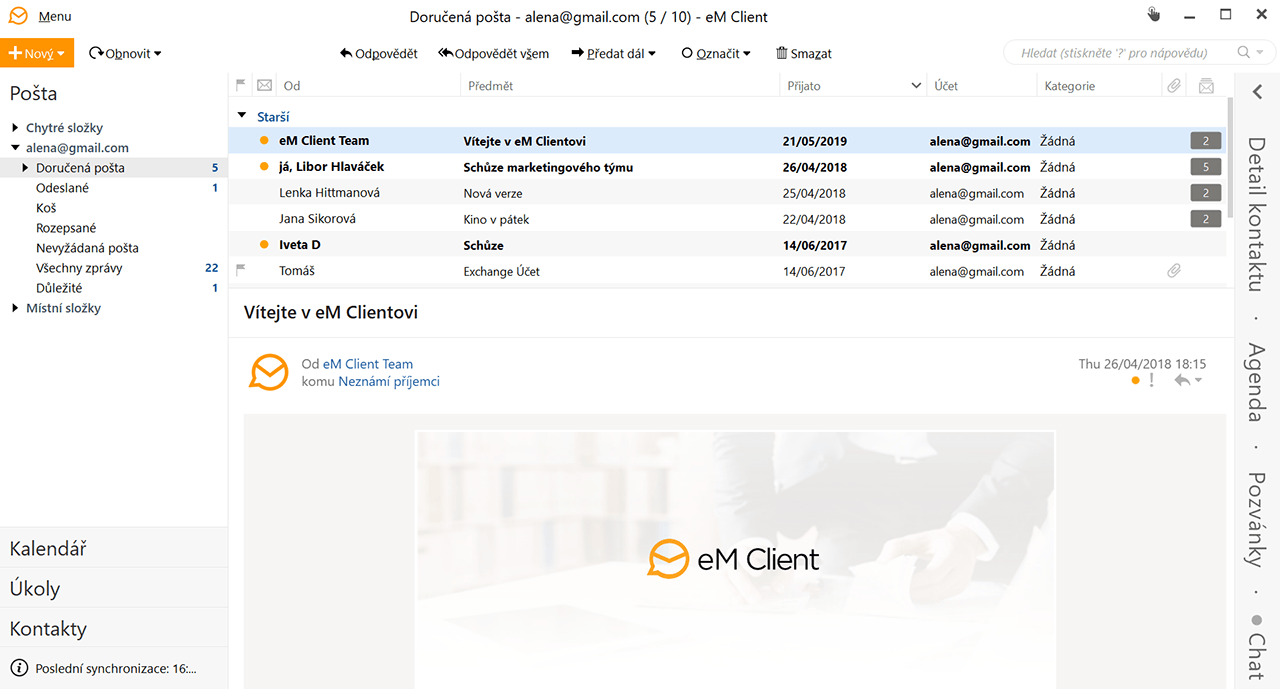
Task: Switch to Kalendář section
Action: click(114, 548)
